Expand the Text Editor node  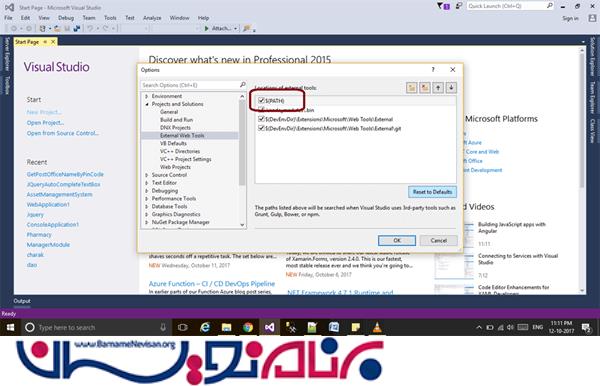pyautogui.click(x=147, y=183)
